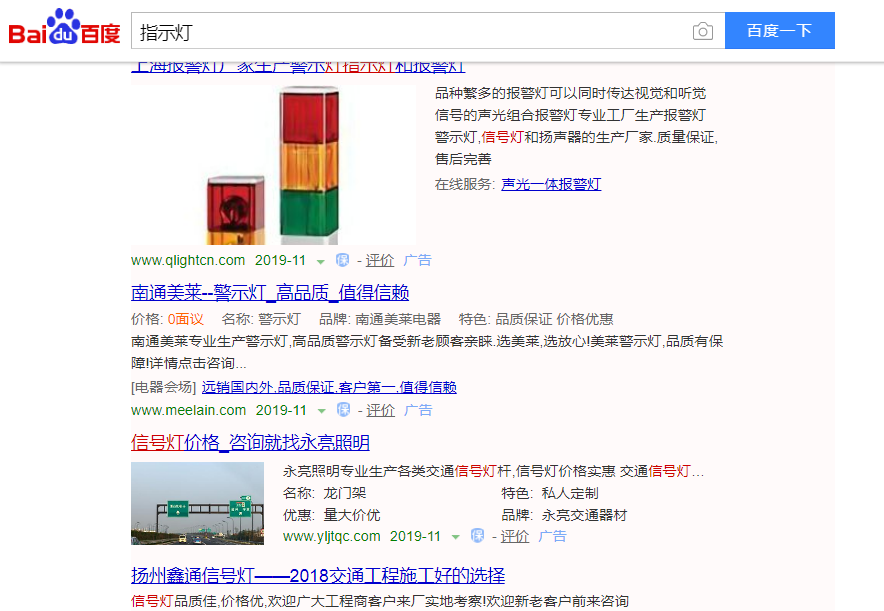Image resolution: width=884 pixels, height=611 pixels.
Task: Open the 扬州鑫通信号灯 result title
Action: (318, 575)
